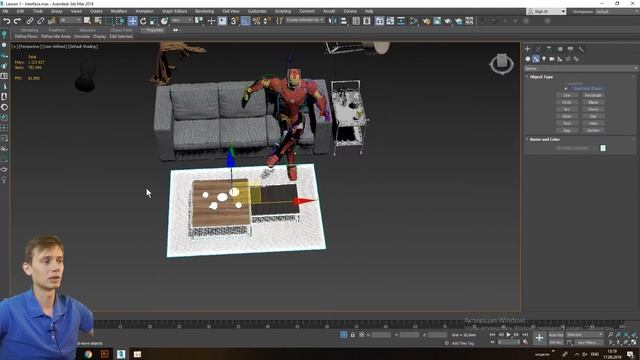
Task: Open the Sign In dropdown
Action: 547,11
